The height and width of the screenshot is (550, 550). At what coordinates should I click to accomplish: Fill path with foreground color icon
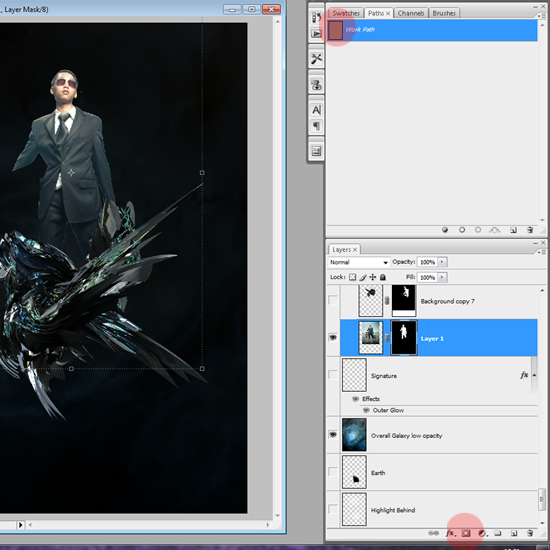point(445,230)
